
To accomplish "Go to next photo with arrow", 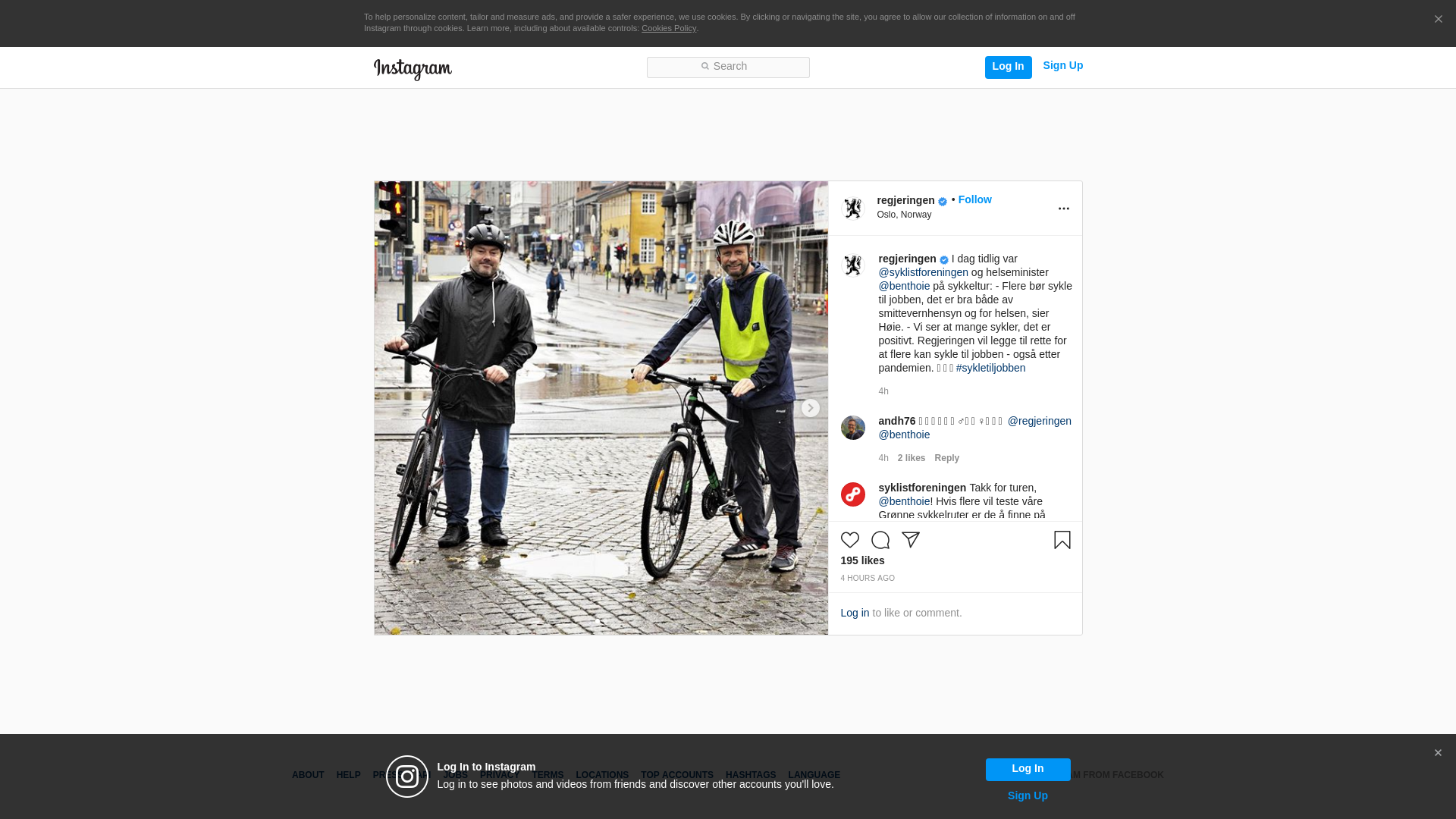I will 810,408.
